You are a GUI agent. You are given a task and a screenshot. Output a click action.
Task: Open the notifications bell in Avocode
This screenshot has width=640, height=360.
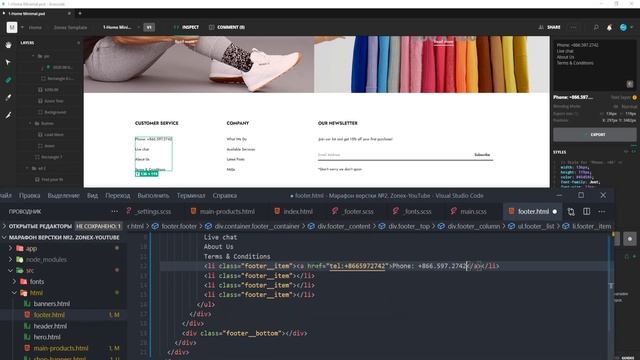[x=609, y=27]
